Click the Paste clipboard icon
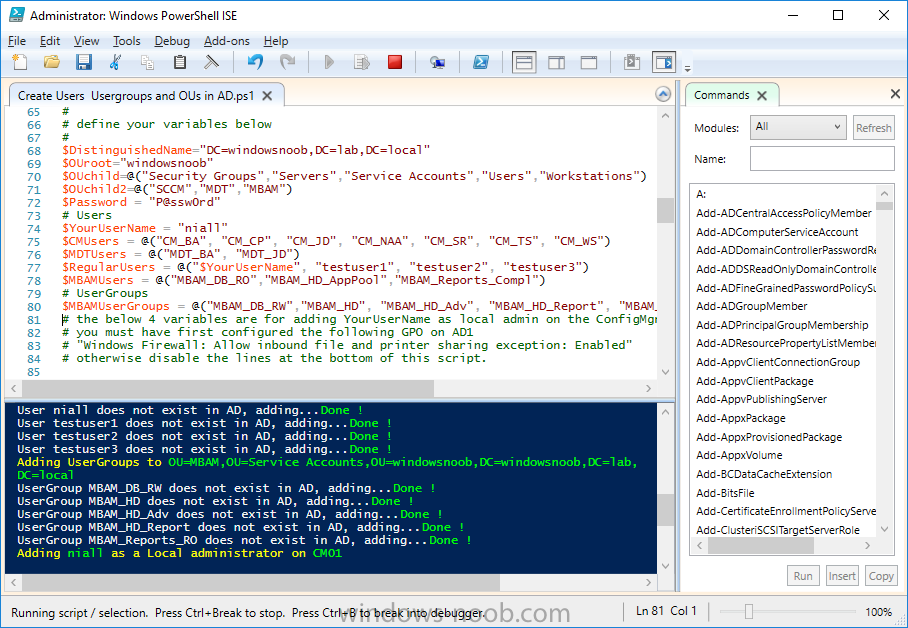This screenshot has width=908, height=628. 180,63
